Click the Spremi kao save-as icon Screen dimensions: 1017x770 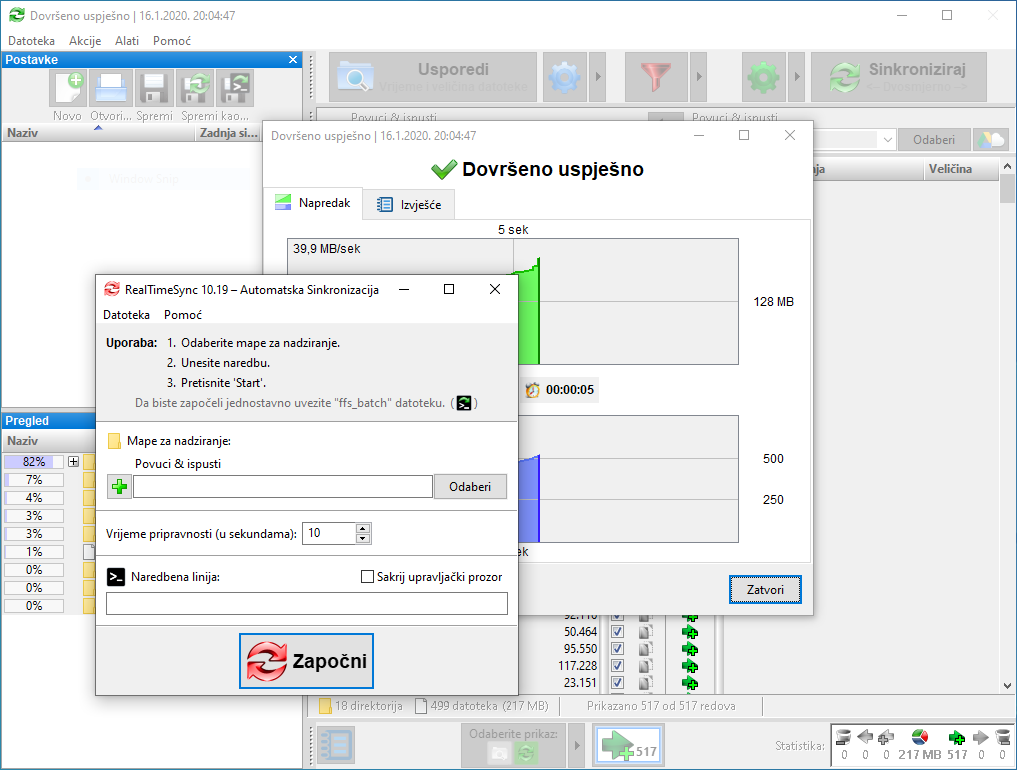(x=196, y=88)
